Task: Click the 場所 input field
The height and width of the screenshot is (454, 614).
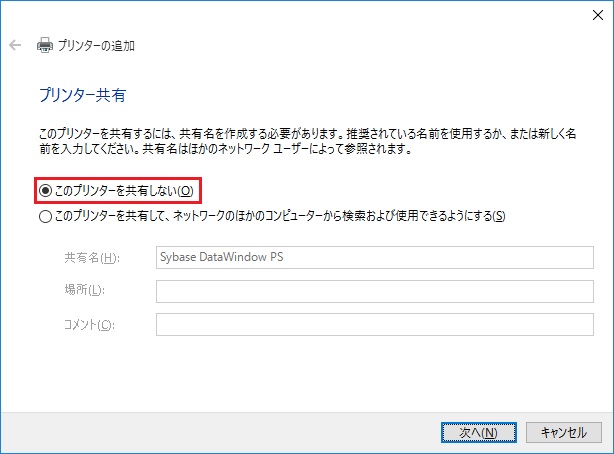Action: coord(382,291)
